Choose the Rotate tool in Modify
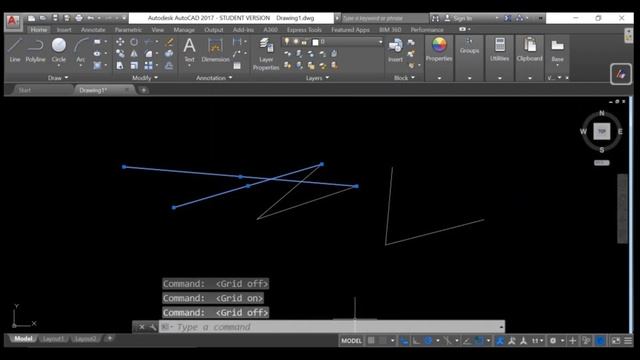 (x=134, y=42)
